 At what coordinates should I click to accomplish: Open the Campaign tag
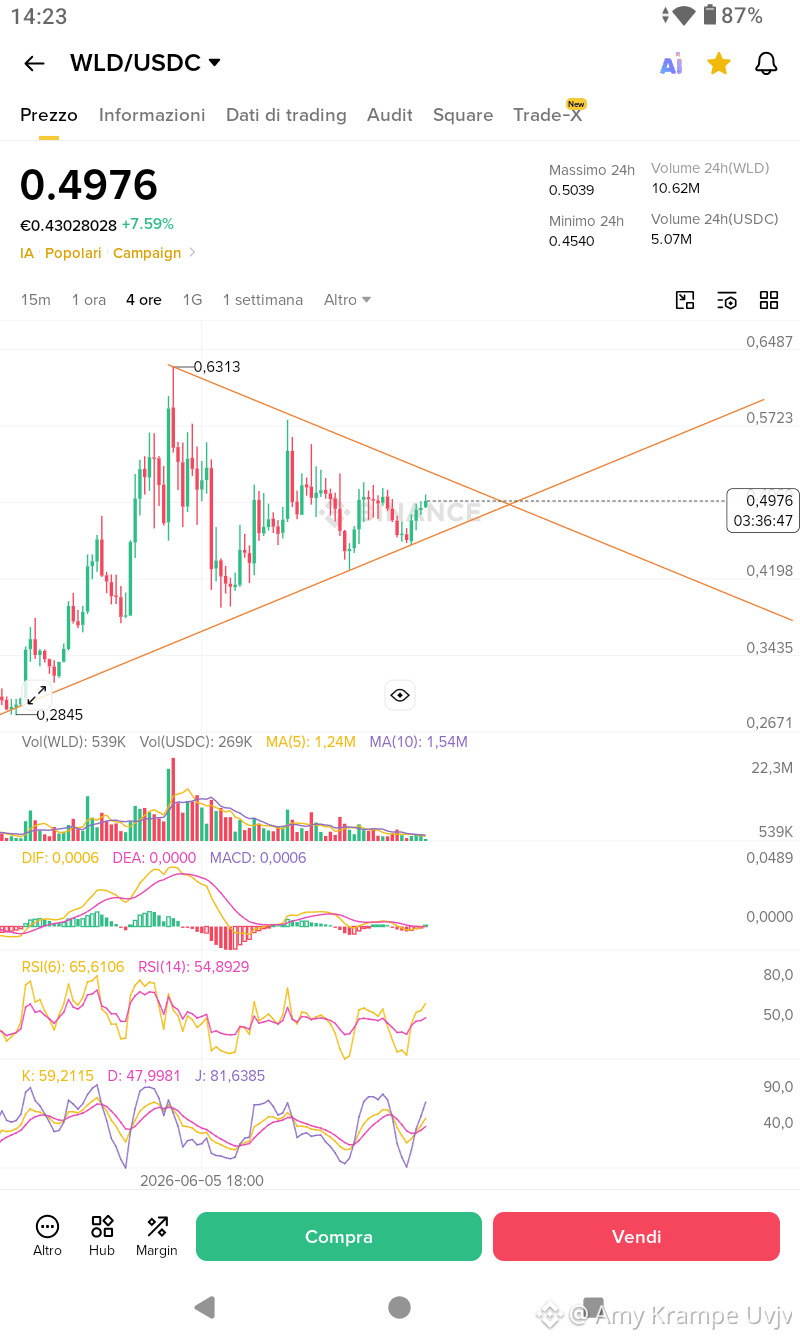tap(147, 253)
